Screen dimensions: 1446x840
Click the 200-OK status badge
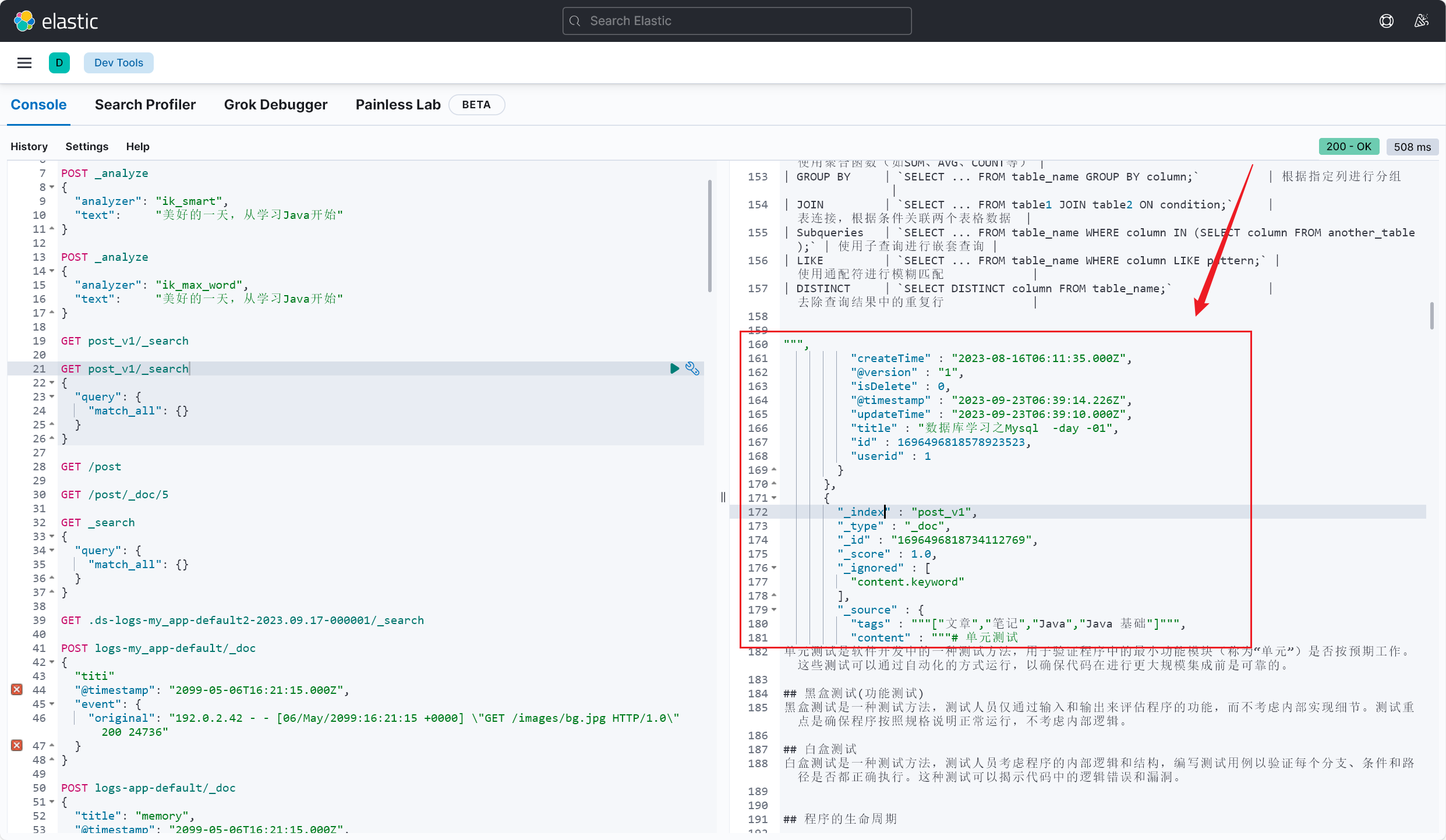[x=1349, y=147]
